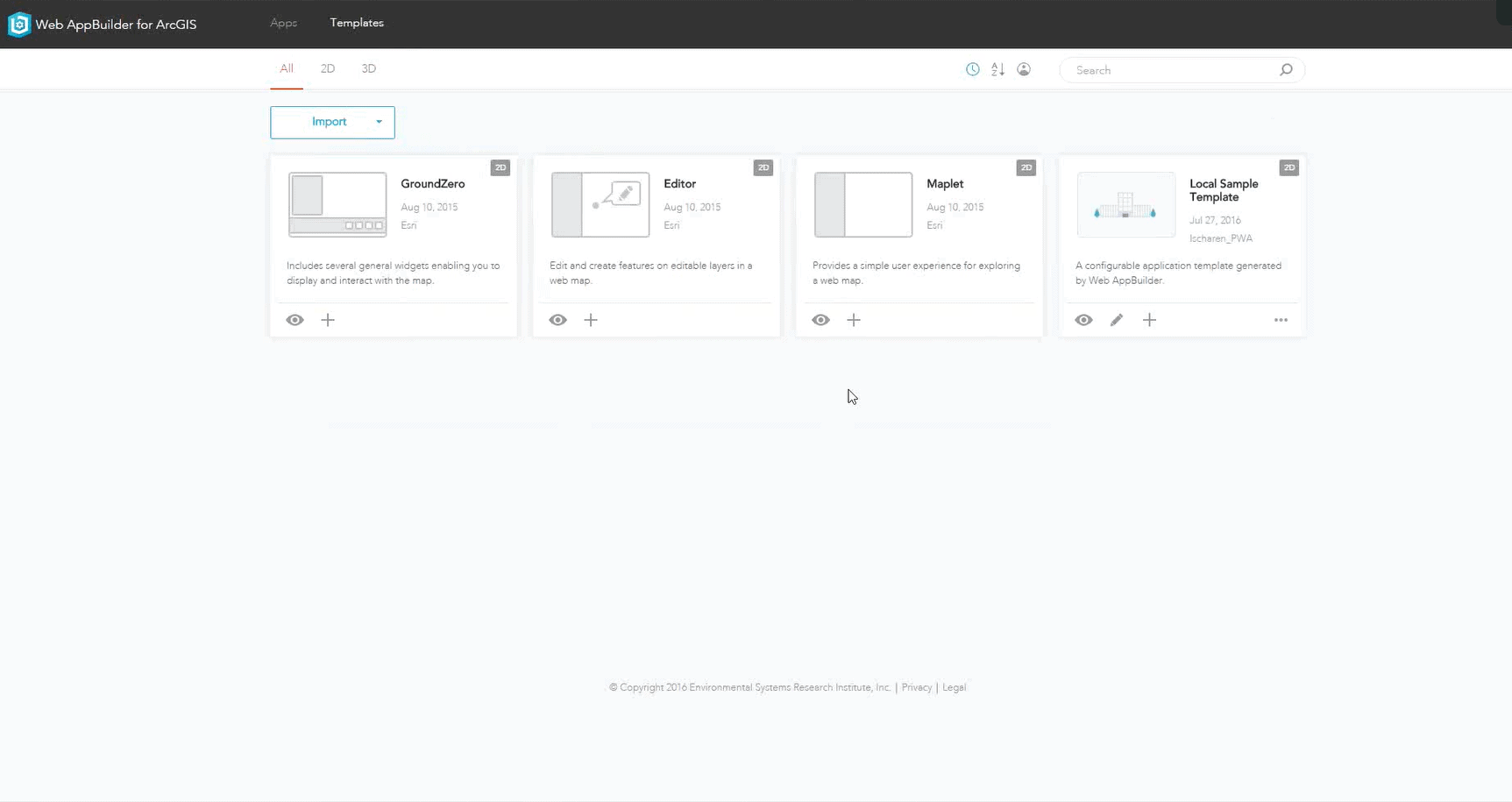
Task: Filter templates by 3D tab
Action: pos(368,68)
